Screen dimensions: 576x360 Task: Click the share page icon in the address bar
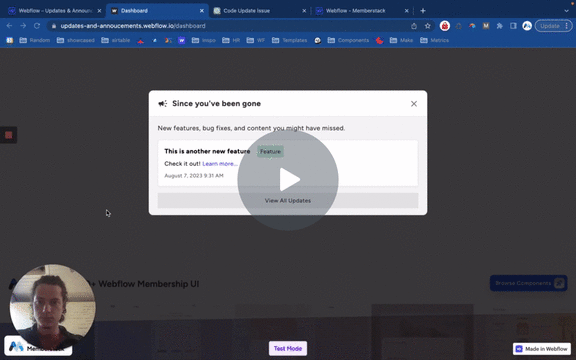click(414, 26)
